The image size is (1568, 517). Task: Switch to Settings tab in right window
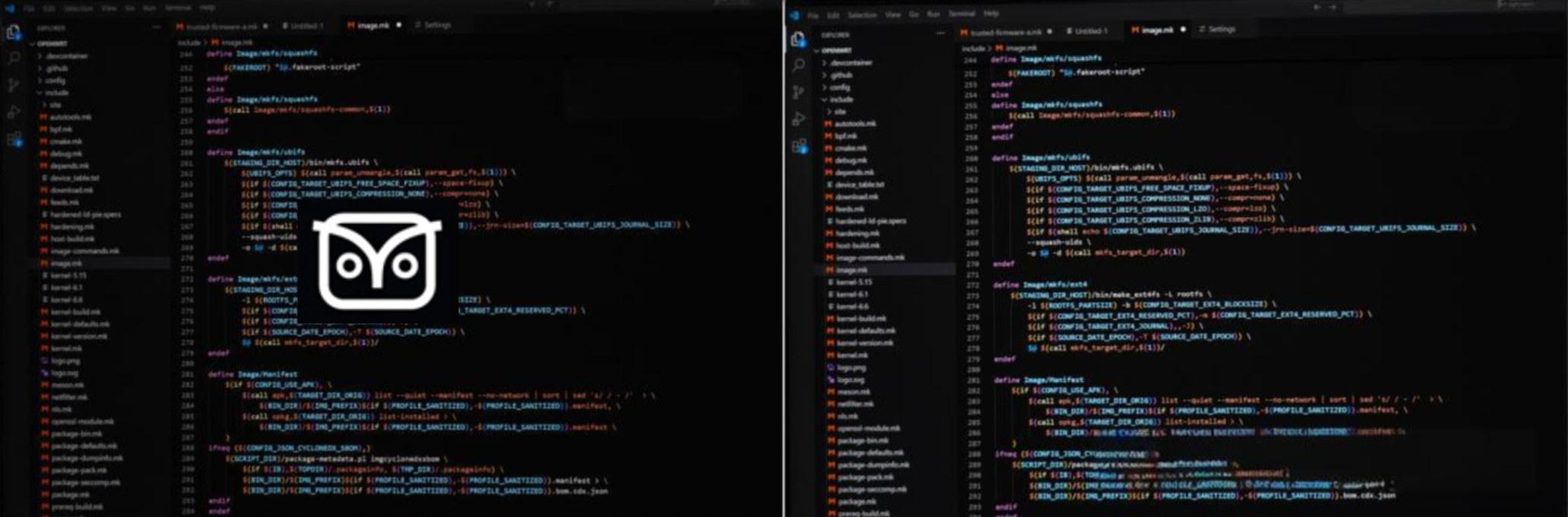[x=1217, y=30]
